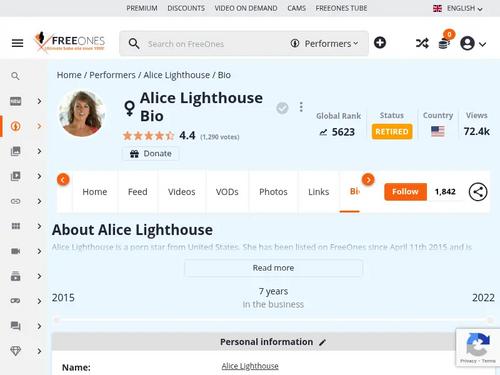Click the sidebar camera icon
The height and width of the screenshot is (375, 500).
[x=16, y=251]
